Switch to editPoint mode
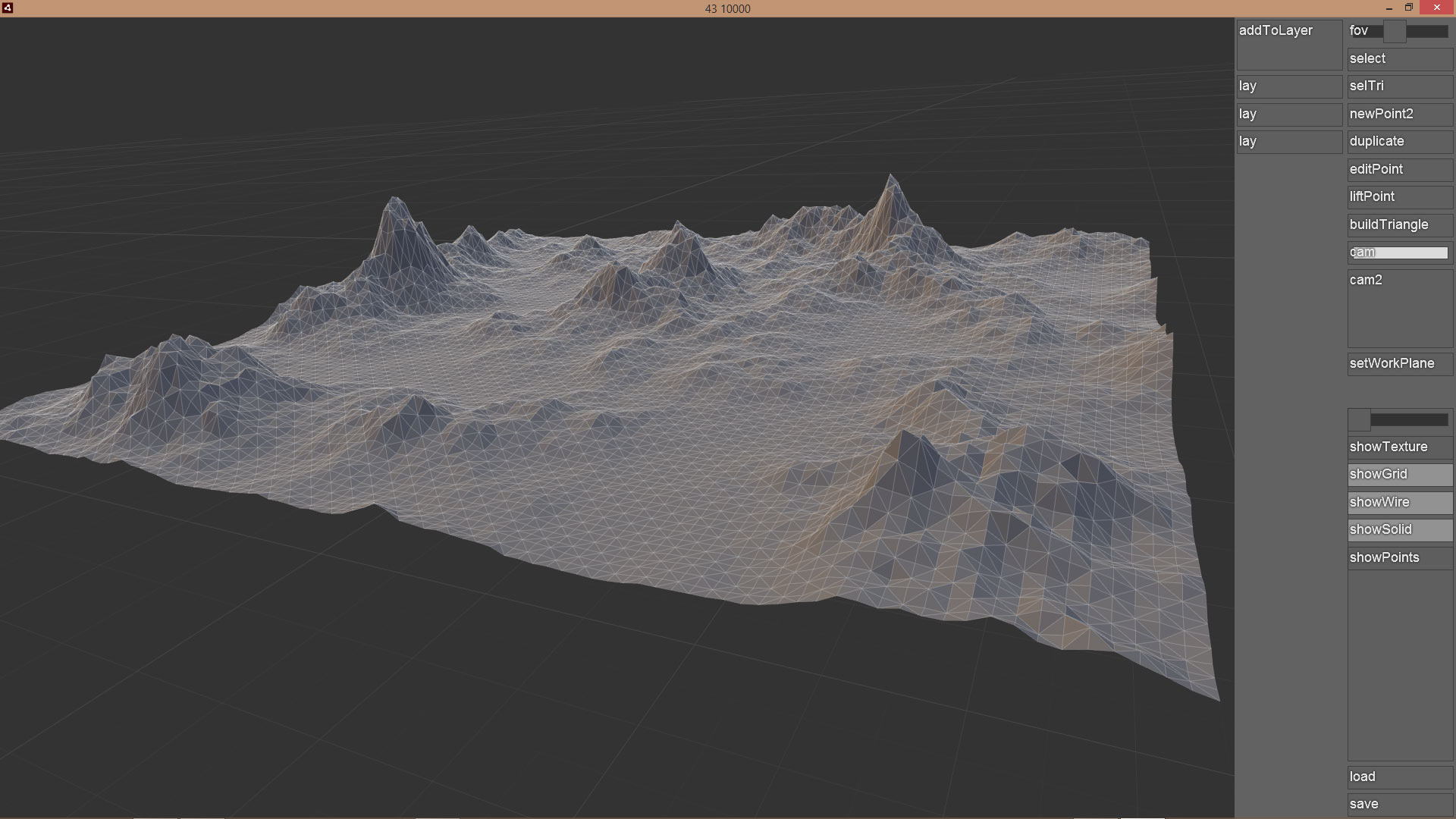The width and height of the screenshot is (1456, 819). pos(1399,170)
